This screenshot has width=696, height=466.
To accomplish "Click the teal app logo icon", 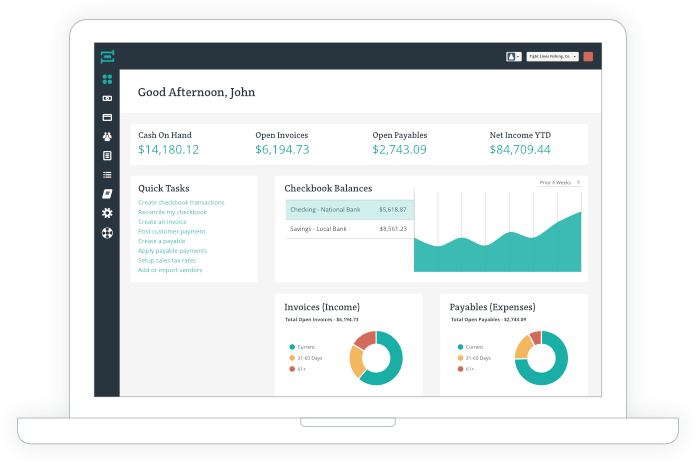I will coord(107,56).
